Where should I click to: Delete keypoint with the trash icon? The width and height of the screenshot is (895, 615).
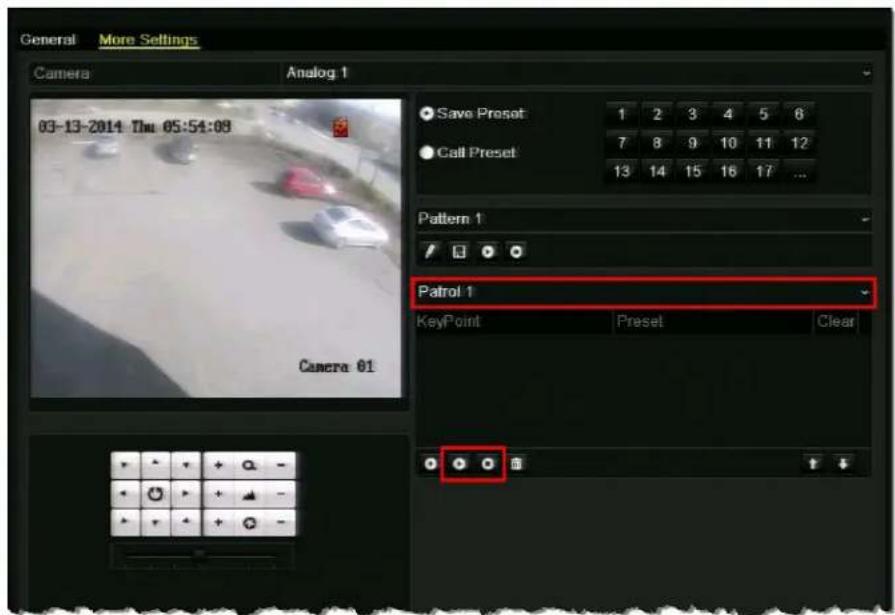pyautogui.click(x=516, y=464)
